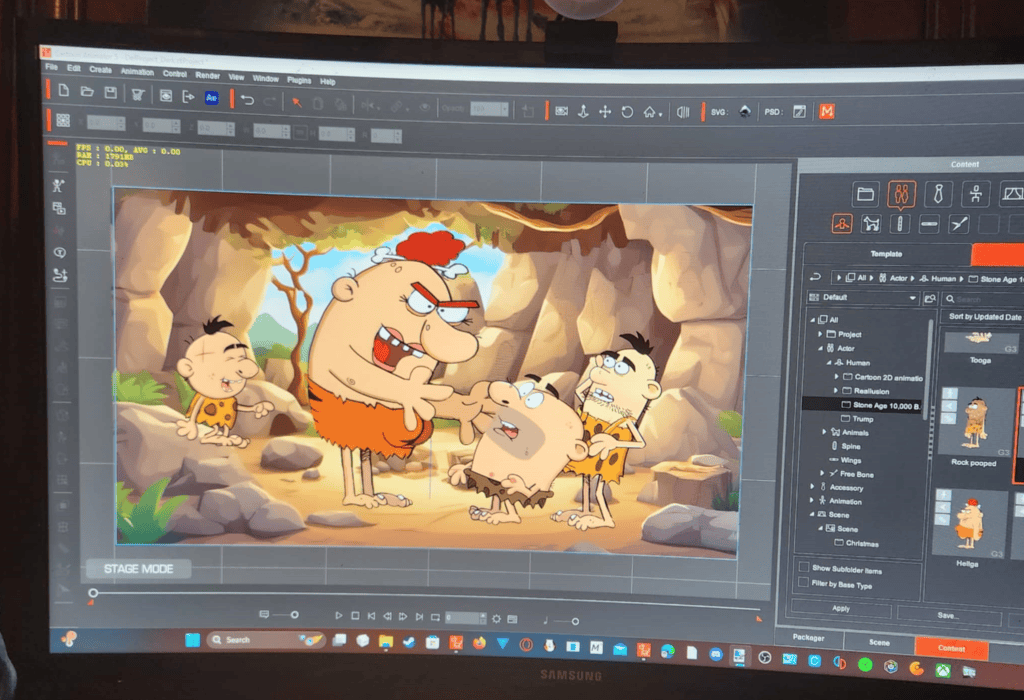This screenshot has width=1024, height=700.
Task: Open timeline settings gear icon
Action: tap(496, 618)
